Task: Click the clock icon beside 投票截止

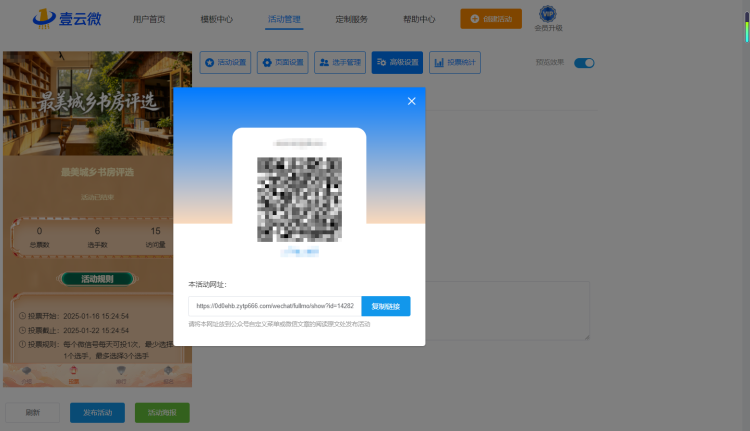Action: [x=22, y=330]
